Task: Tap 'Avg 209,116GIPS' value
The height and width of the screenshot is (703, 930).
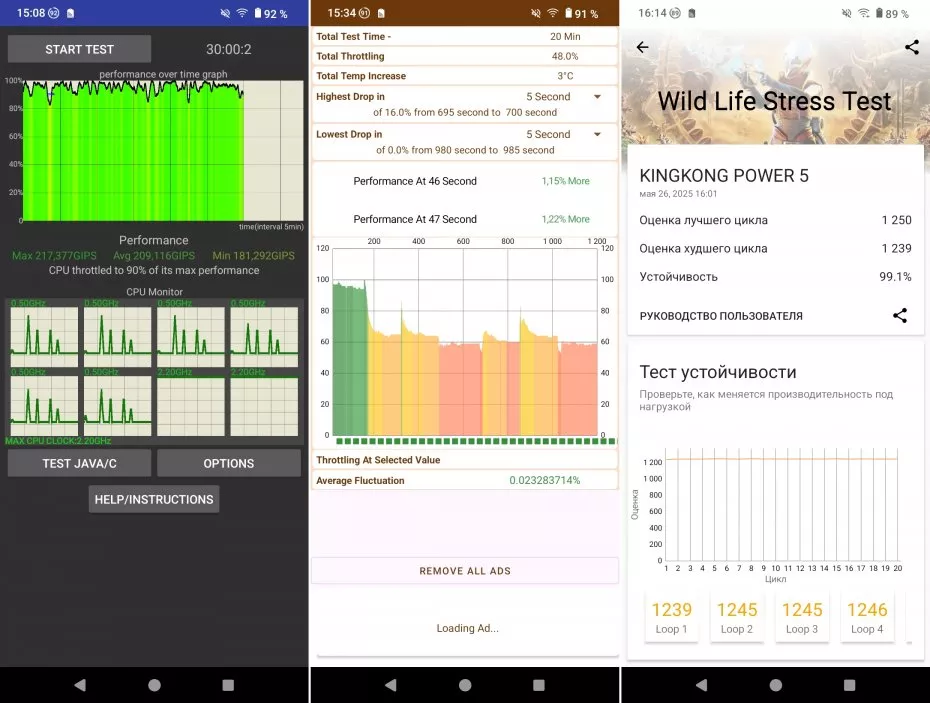Action: click(x=154, y=256)
